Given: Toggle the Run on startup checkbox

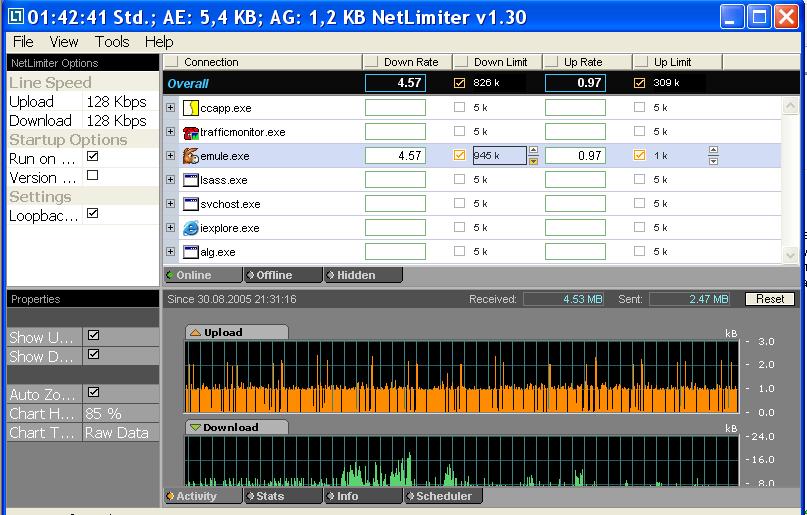Looking at the screenshot, I should tap(93, 156).
